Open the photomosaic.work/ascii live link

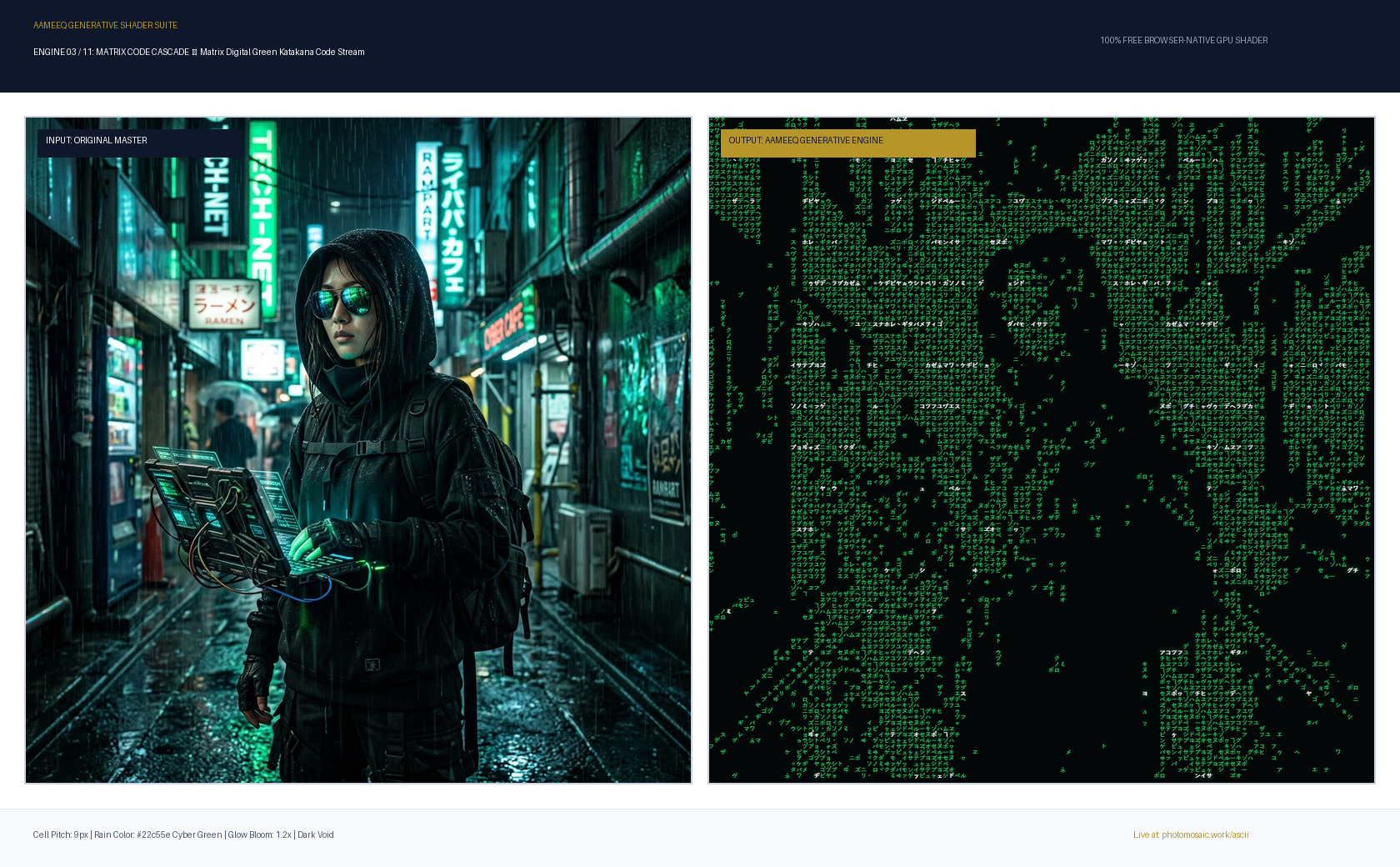pos(1191,834)
